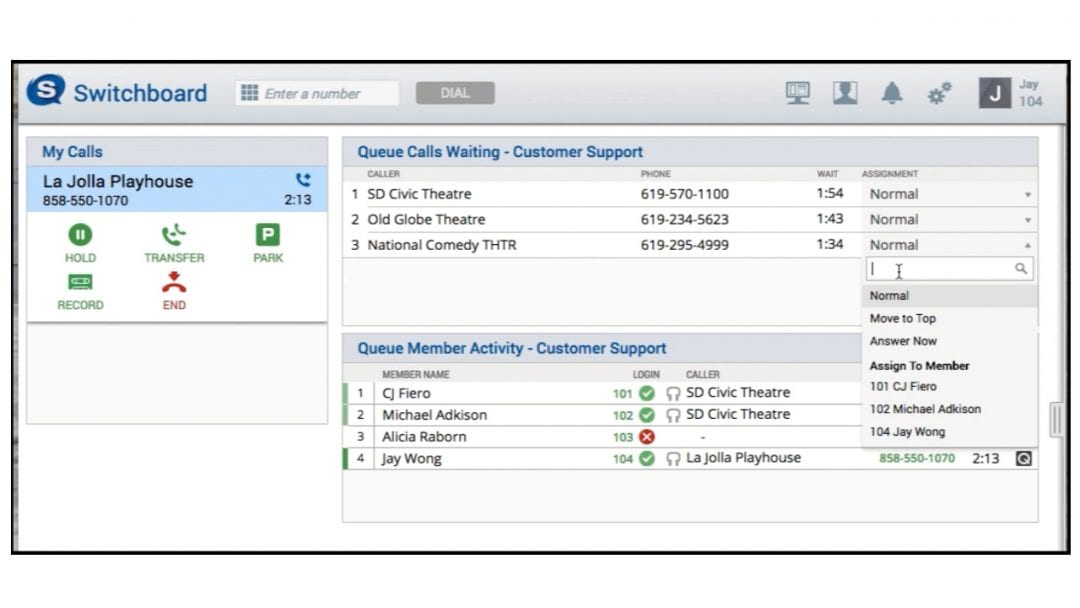Click the Enter a number input field
1080x608 pixels.
click(x=320, y=92)
